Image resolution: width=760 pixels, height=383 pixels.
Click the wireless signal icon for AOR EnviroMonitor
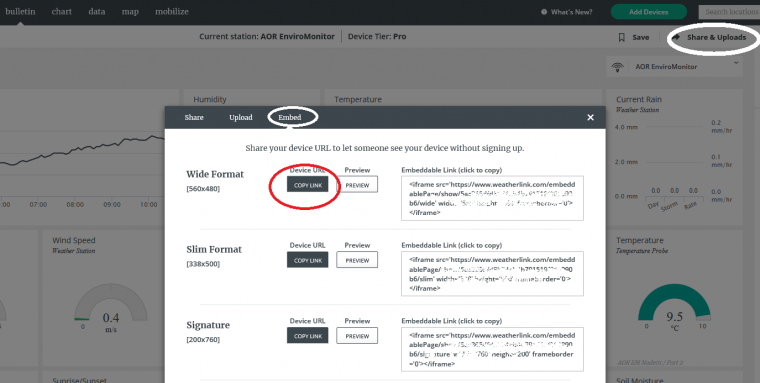[x=618, y=67]
